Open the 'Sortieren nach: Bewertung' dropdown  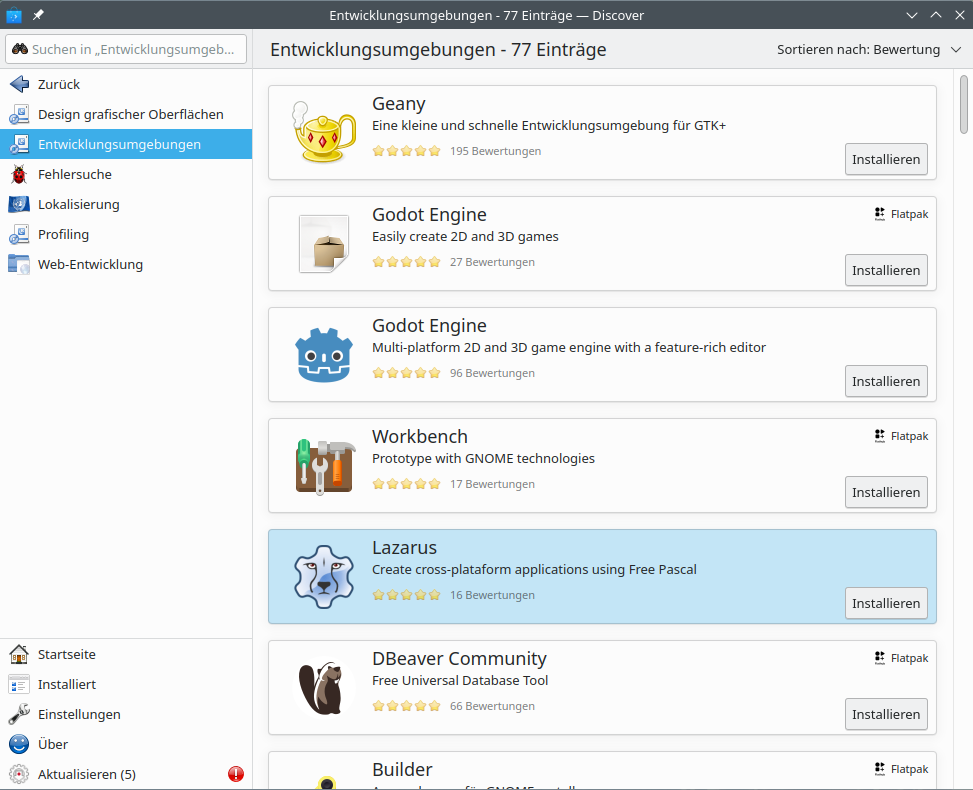pyautogui.click(x=866, y=50)
